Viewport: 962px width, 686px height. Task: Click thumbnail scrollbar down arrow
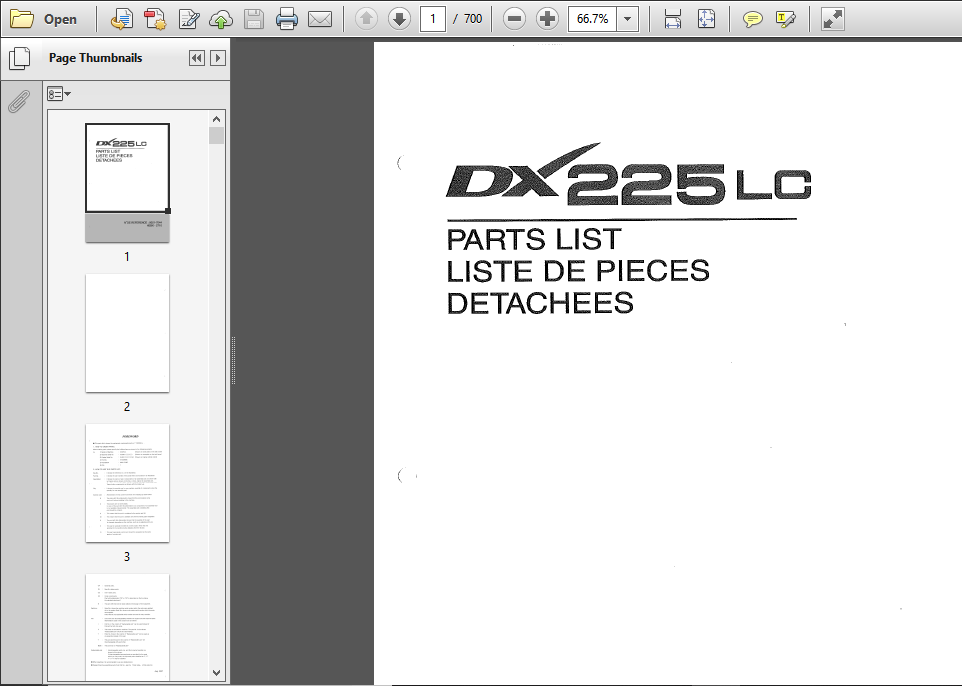click(217, 673)
